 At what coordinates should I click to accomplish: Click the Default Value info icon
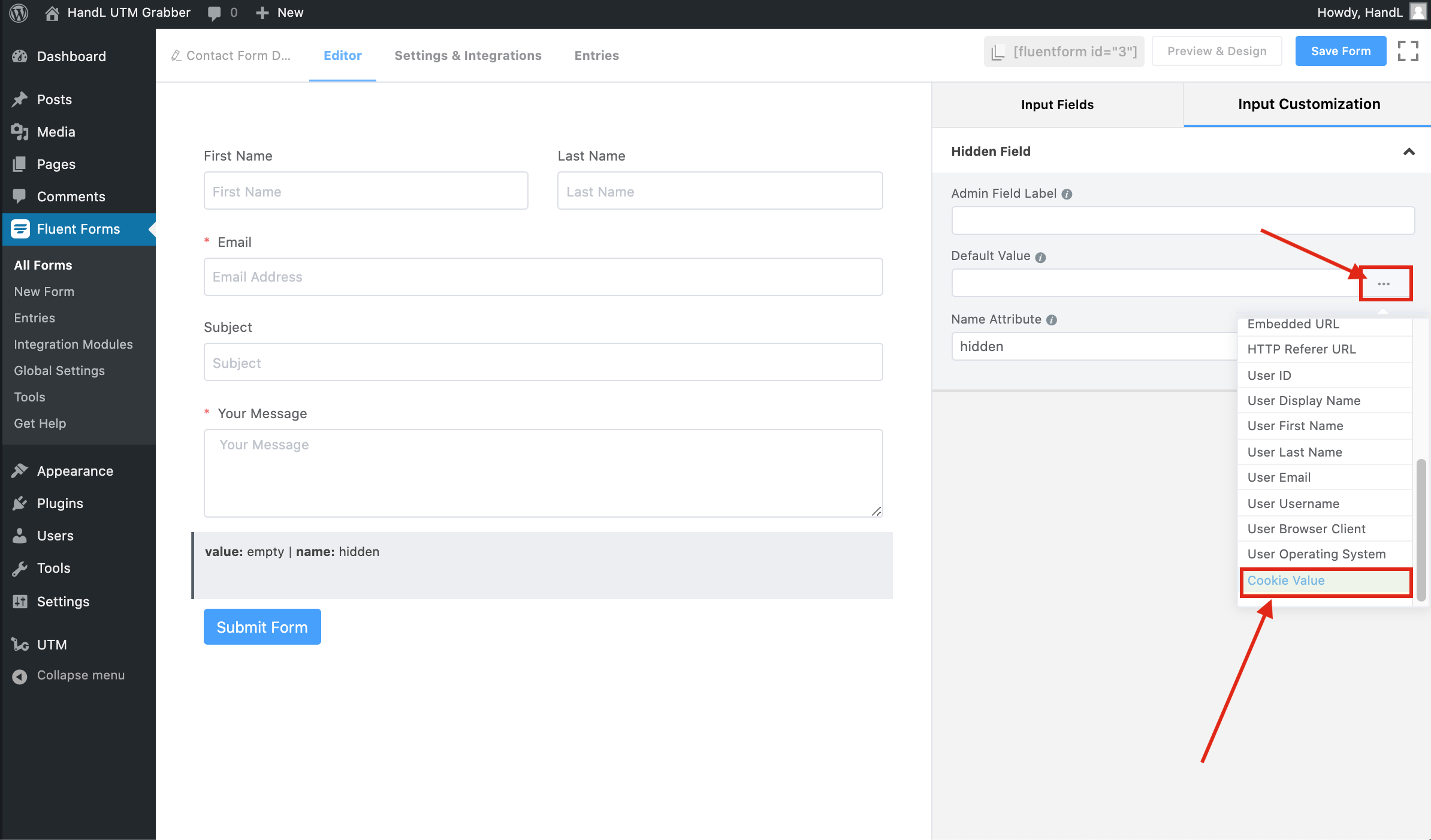click(x=1040, y=257)
